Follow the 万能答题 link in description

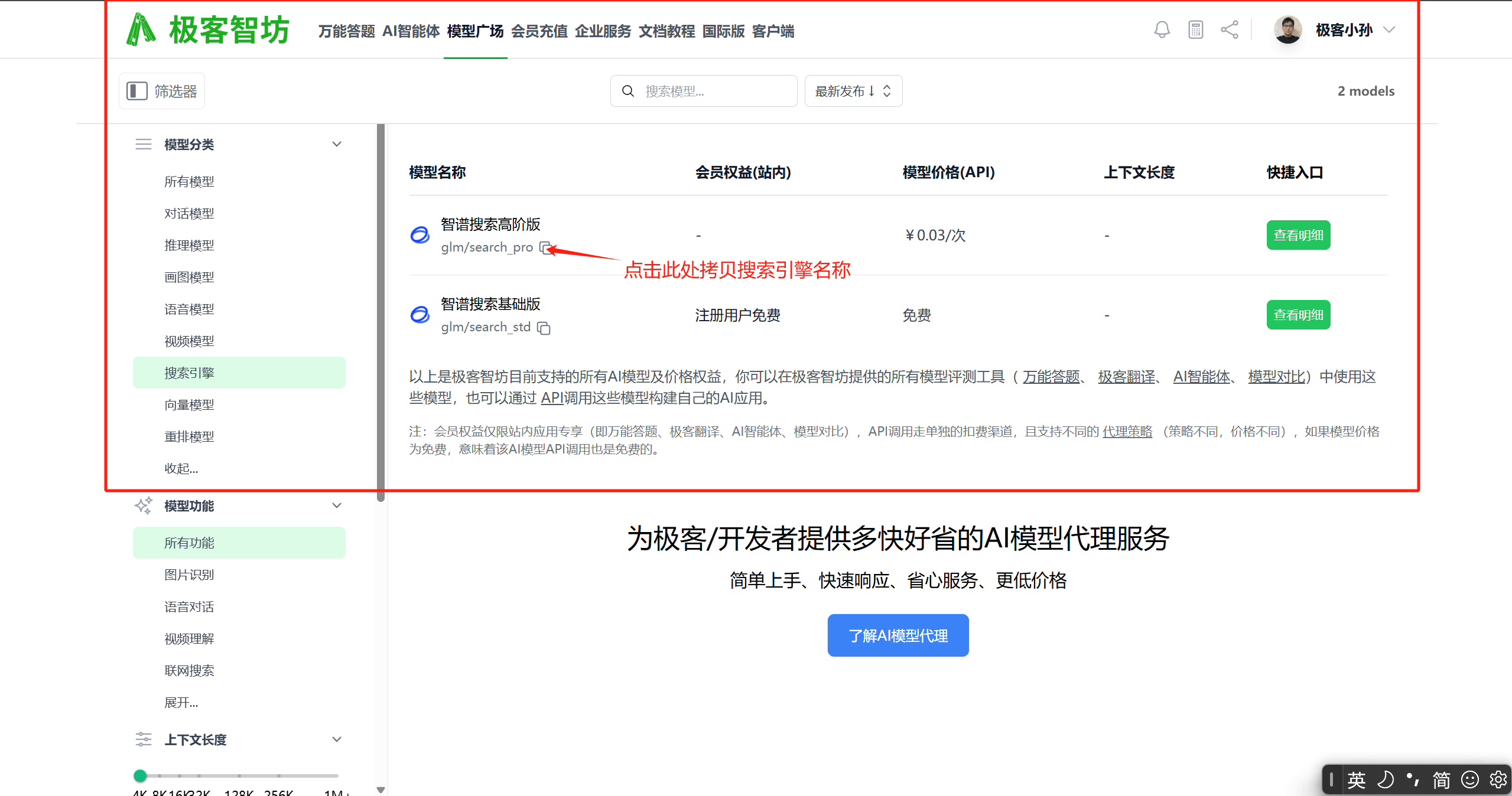tap(1052, 377)
